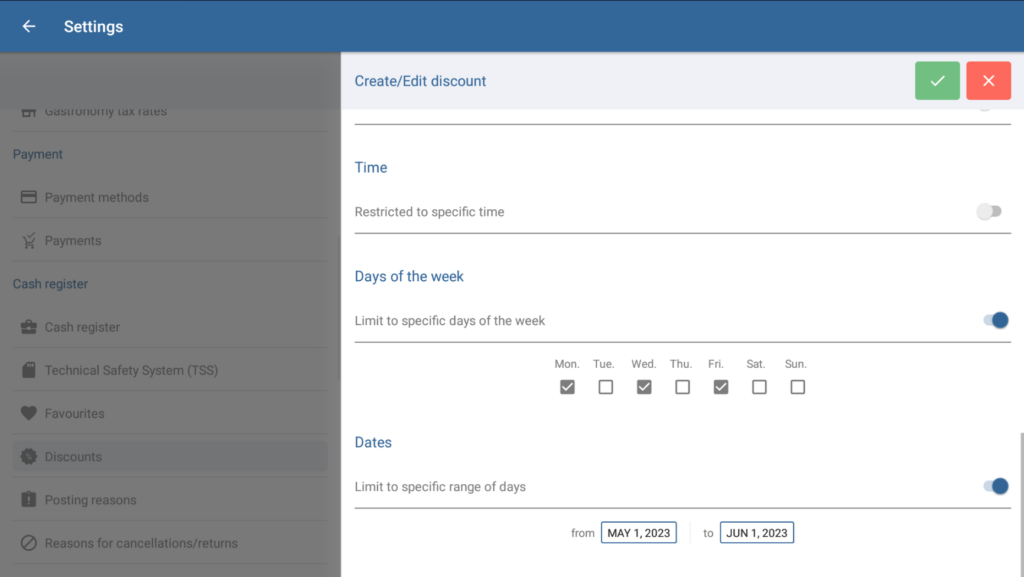Open the from date MAY 1, 2023 picker
The height and width of the screenshot is (577, 1024).
(x=639, y=533)
